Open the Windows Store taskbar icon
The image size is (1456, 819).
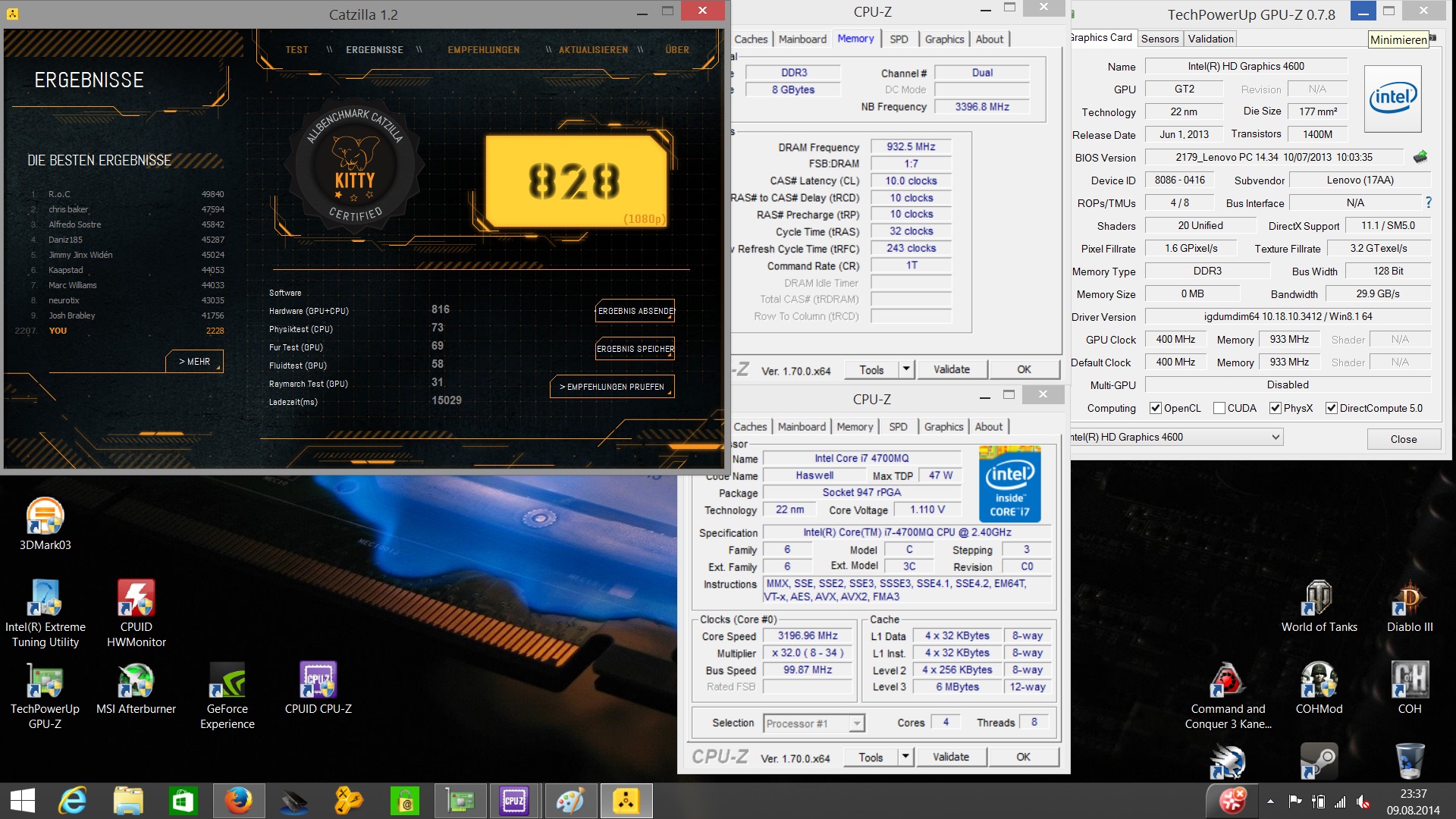coord(183,801)
